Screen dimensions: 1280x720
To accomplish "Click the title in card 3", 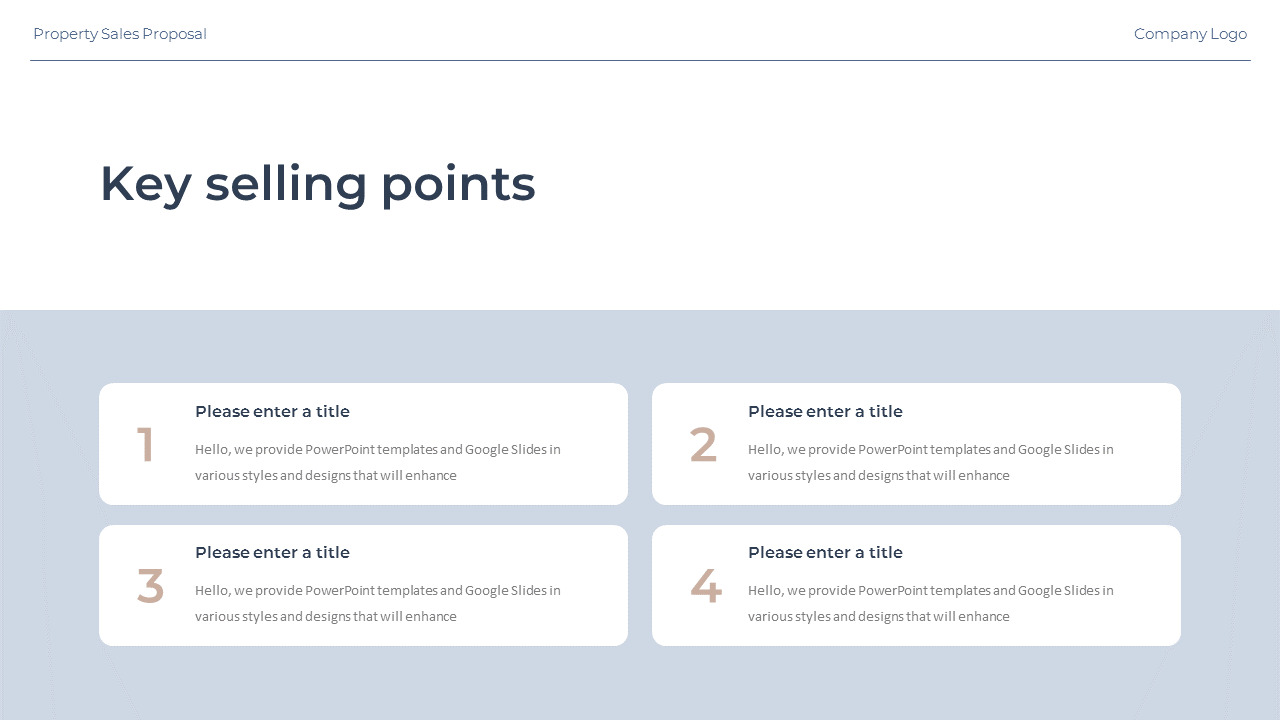I will click(x=272, y=552).
